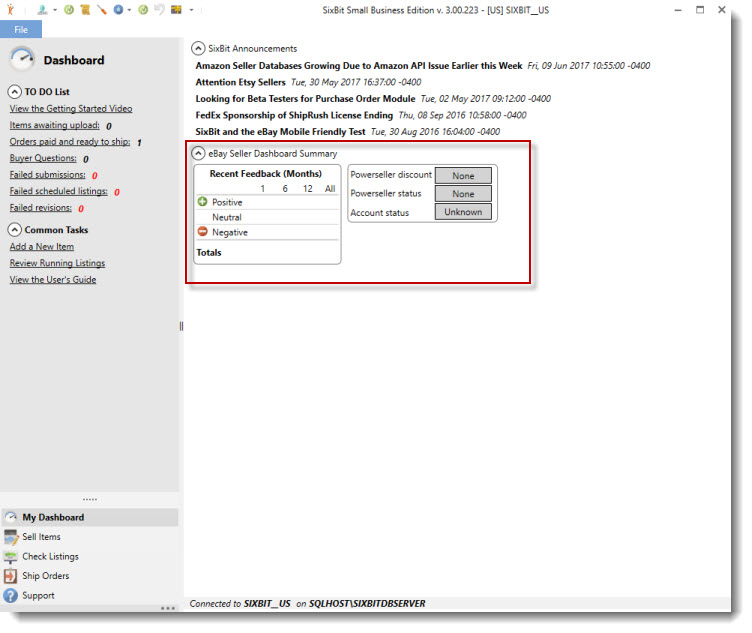Click Powerseller discount None button
The image size is (752, 633).
coord(463,176)
